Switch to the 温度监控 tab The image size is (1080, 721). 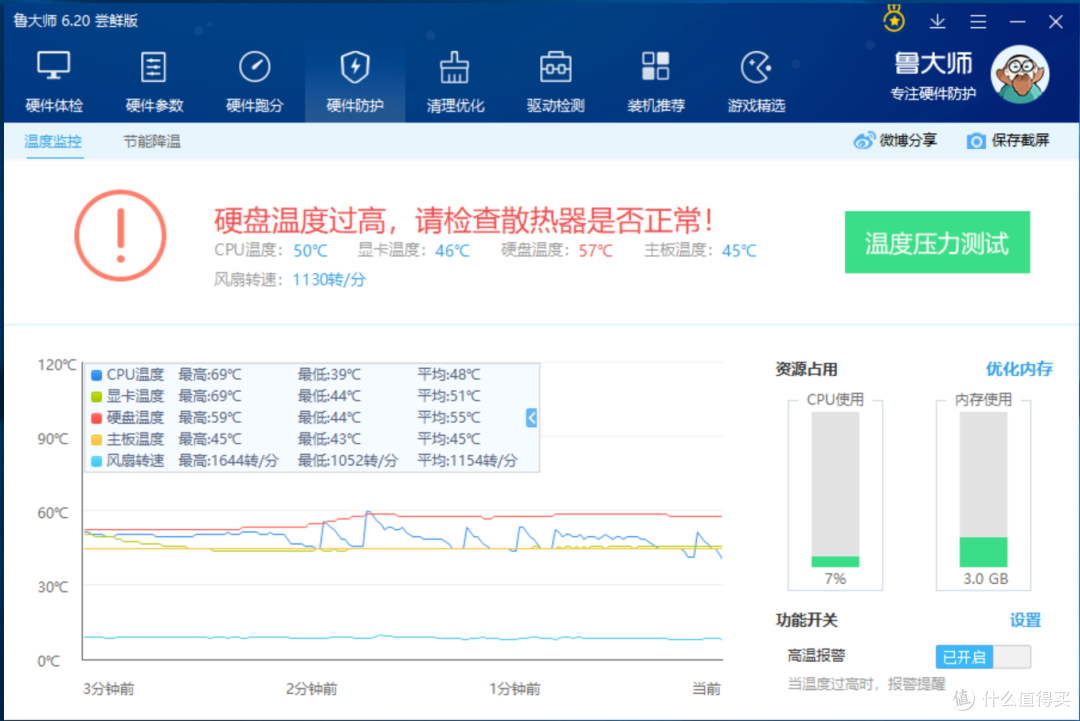(x=53, y=141)
